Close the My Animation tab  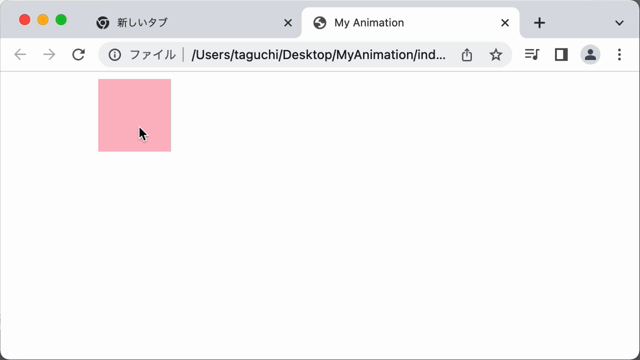505,23
